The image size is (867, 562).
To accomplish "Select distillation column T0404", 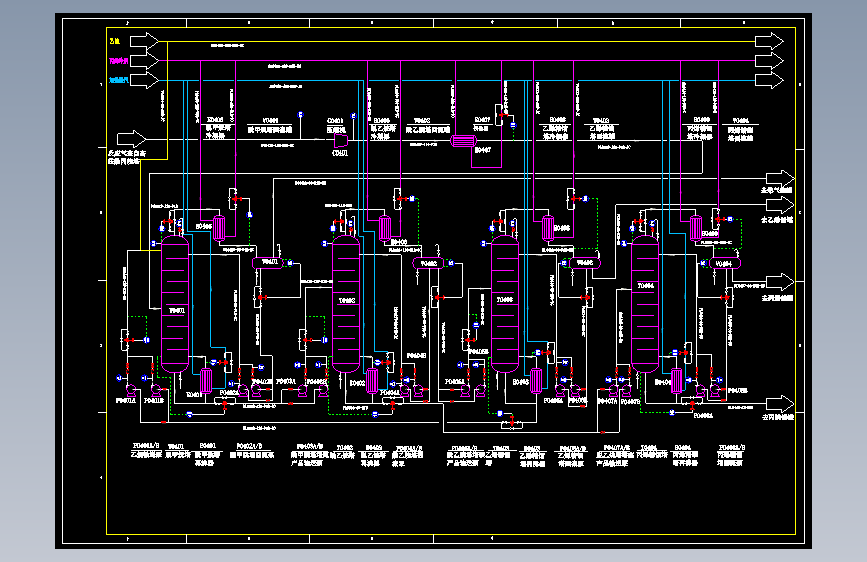I will point(645,304).
